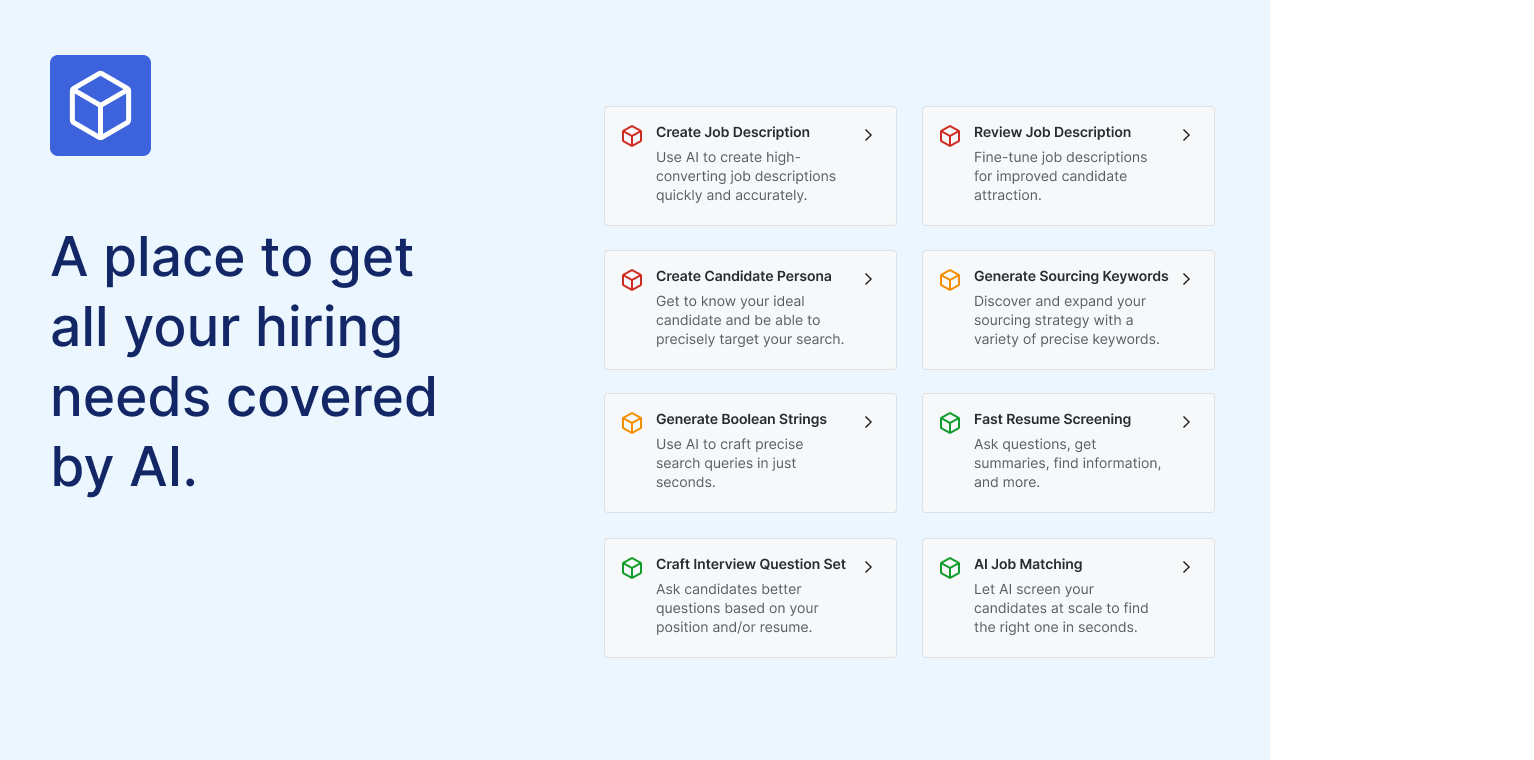
Task: Open the Generate Boolean Strings card description
Action: coord(730,463)
